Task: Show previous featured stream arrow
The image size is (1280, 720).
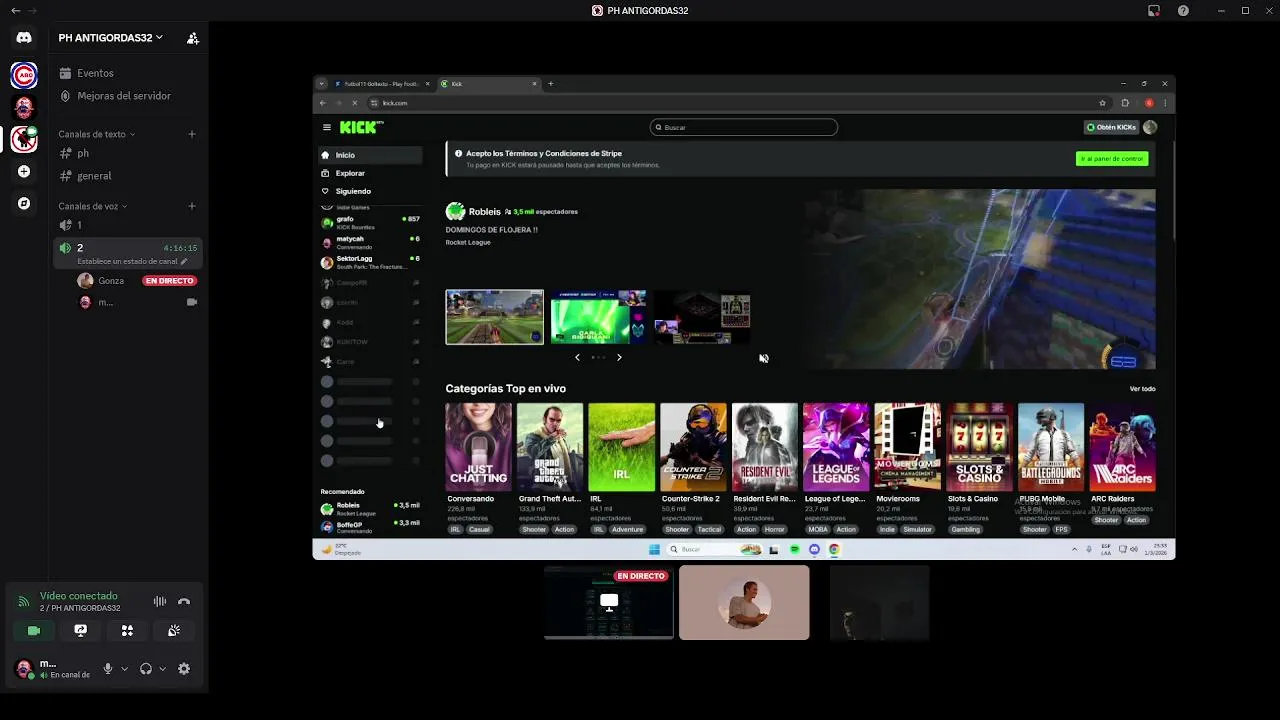Action: pyautogui.click(x=577, y=357)
